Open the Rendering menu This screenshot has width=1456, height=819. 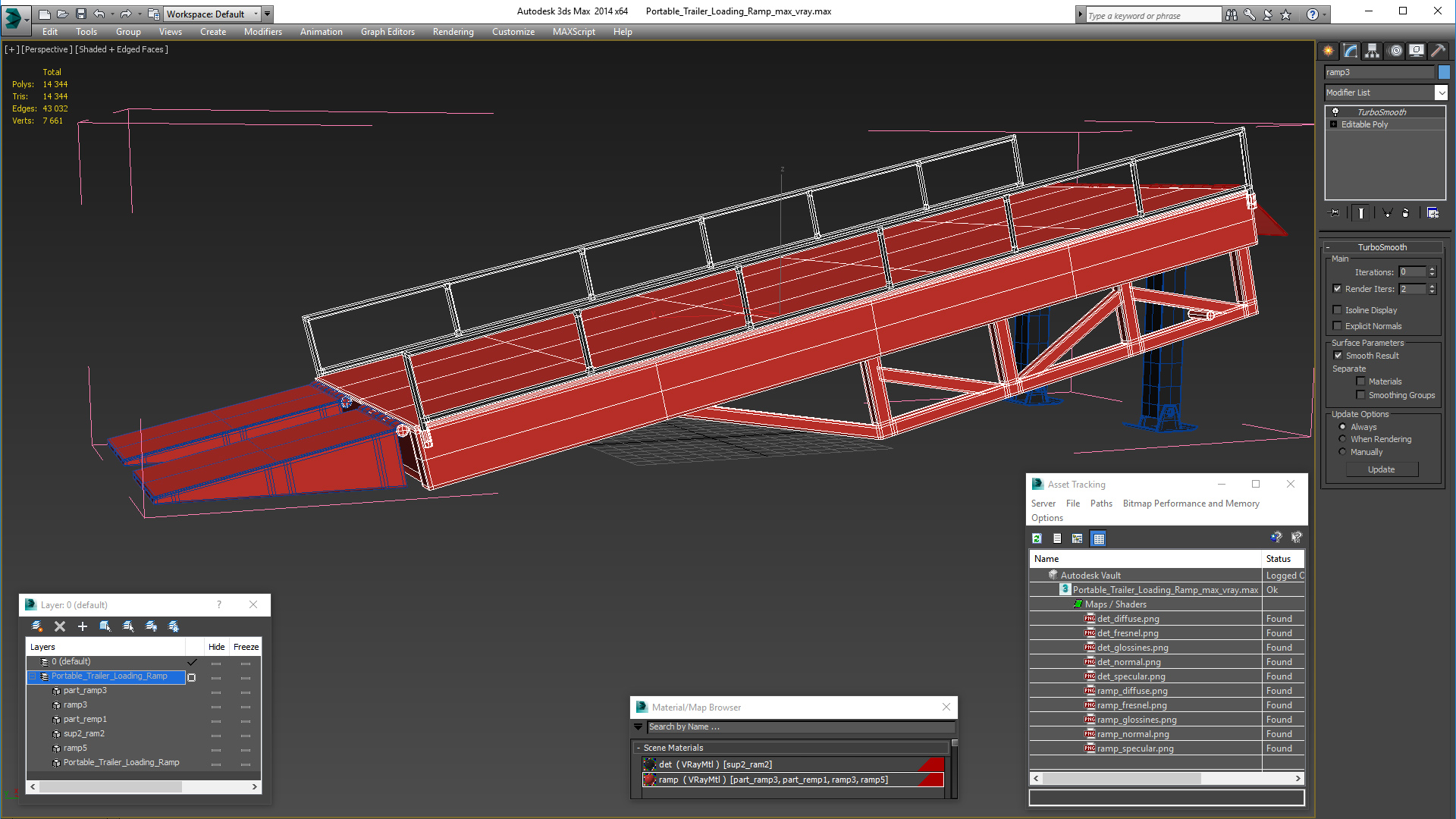click(453, 32)
